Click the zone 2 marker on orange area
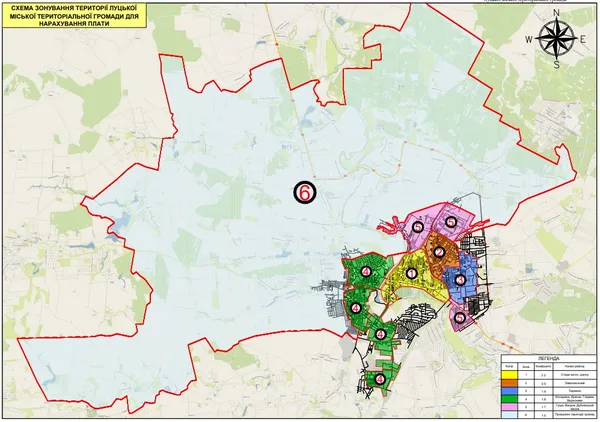The height and width of the screenshot is (422, 600). pyautogui.click(x=439, y=252)
